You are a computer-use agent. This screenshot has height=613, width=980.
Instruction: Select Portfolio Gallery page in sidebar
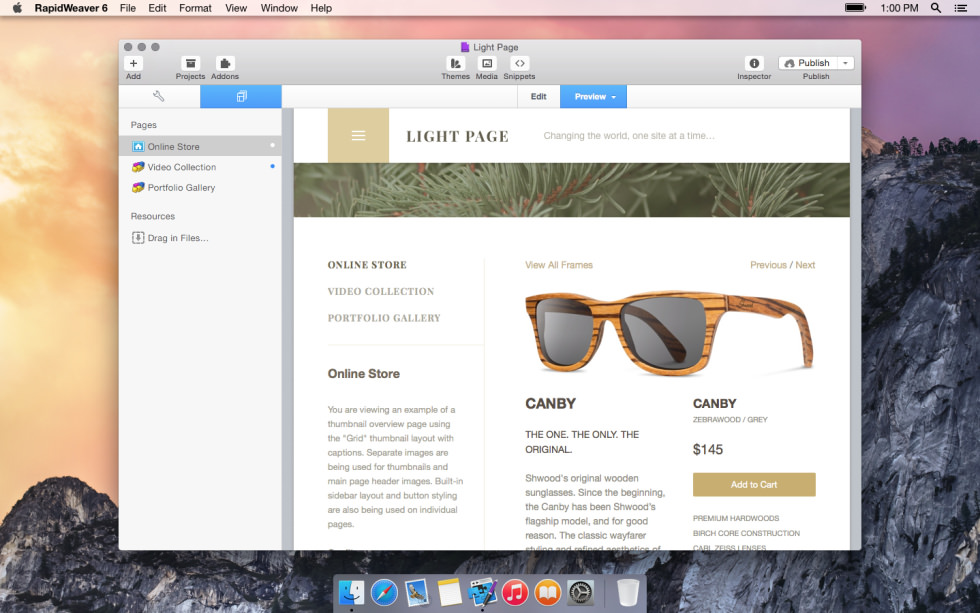200,187
